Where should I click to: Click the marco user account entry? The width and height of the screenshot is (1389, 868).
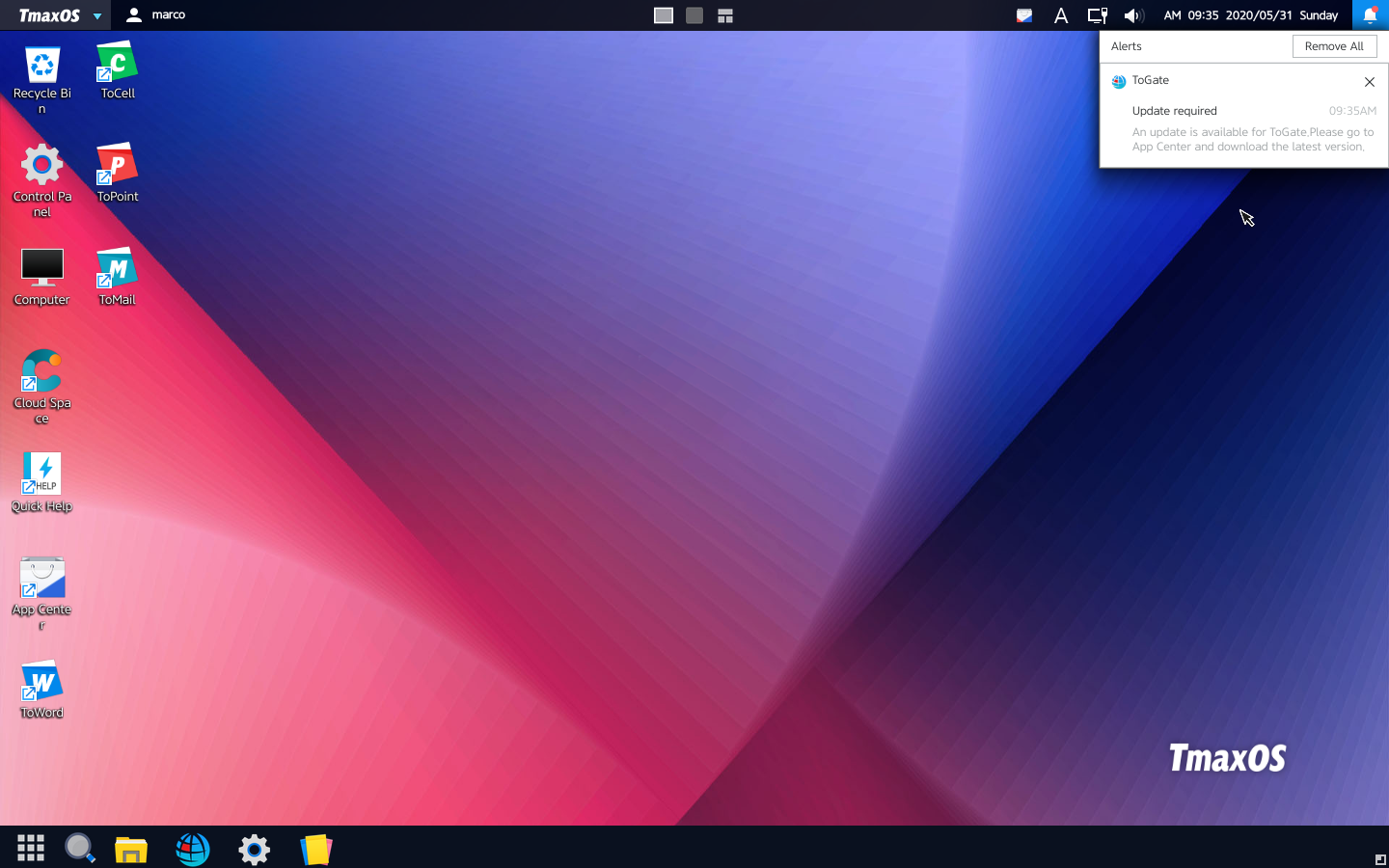coord(155,14)
